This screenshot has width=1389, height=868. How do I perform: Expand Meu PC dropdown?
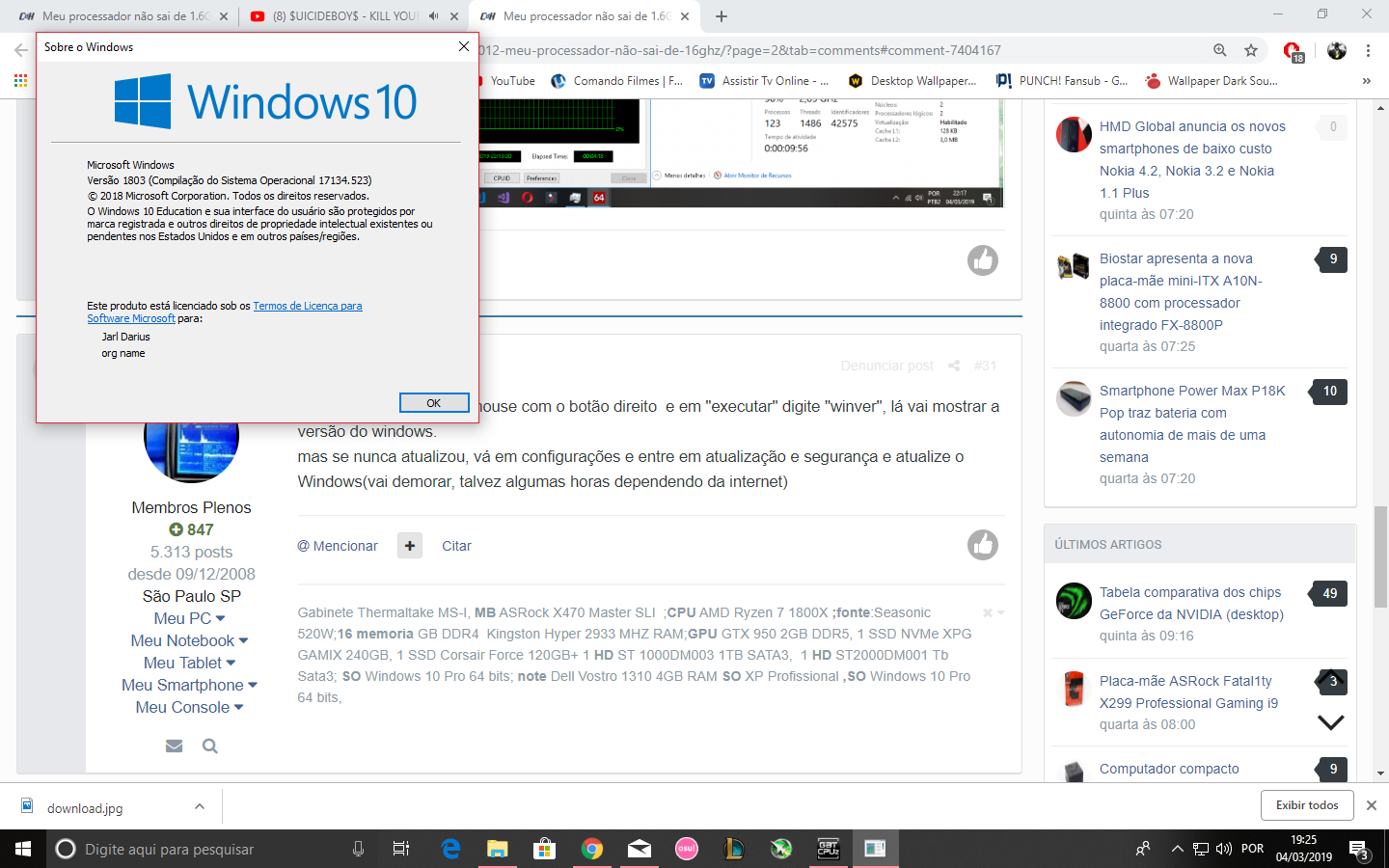[190, 618]
